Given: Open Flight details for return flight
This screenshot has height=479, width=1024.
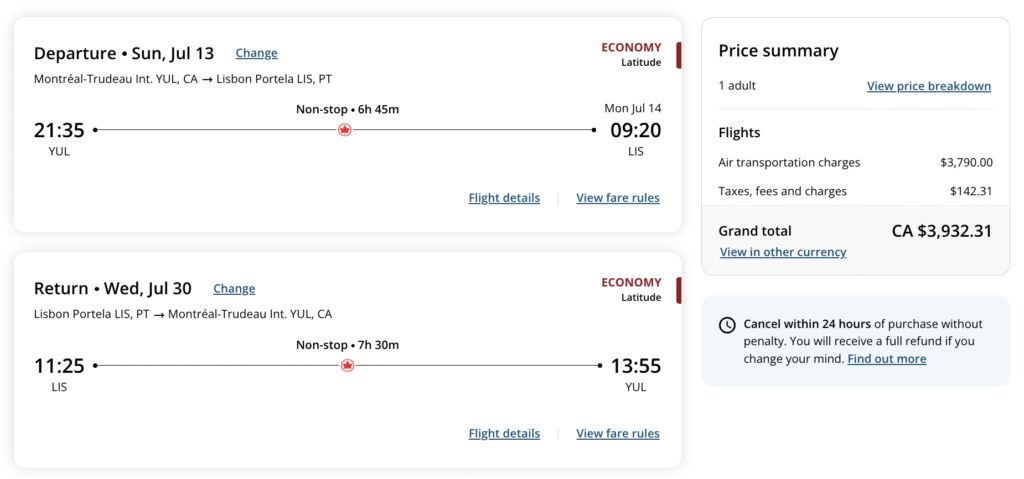Looking at the screenshot, I should coord(504,434).
